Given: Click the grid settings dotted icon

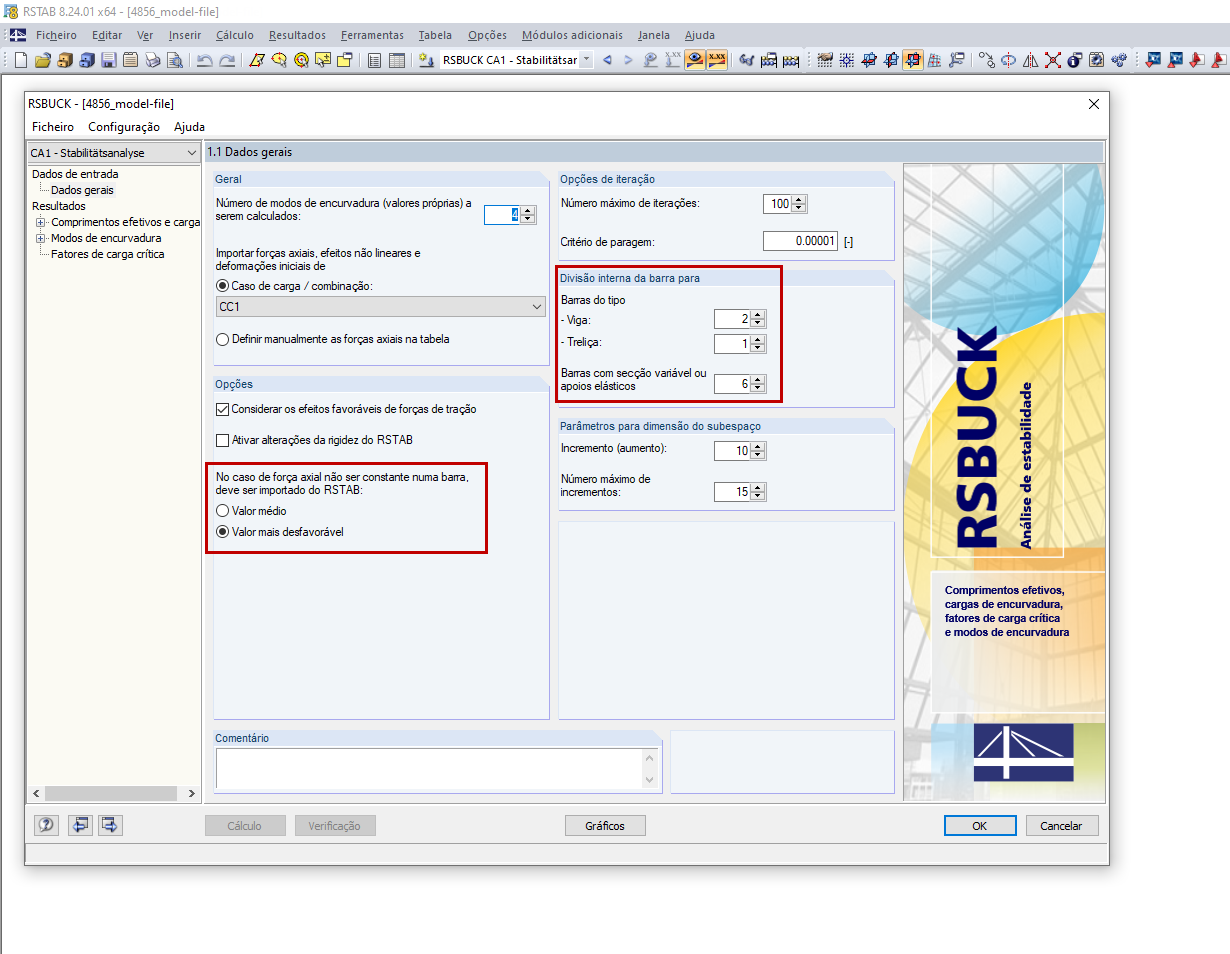Looking at the screenshot, I should click(846, 60).
